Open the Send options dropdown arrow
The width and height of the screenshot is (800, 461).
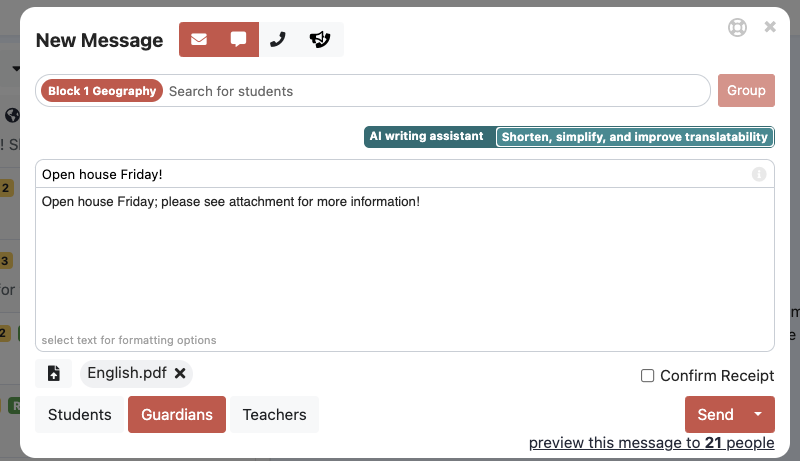point(758,415)
